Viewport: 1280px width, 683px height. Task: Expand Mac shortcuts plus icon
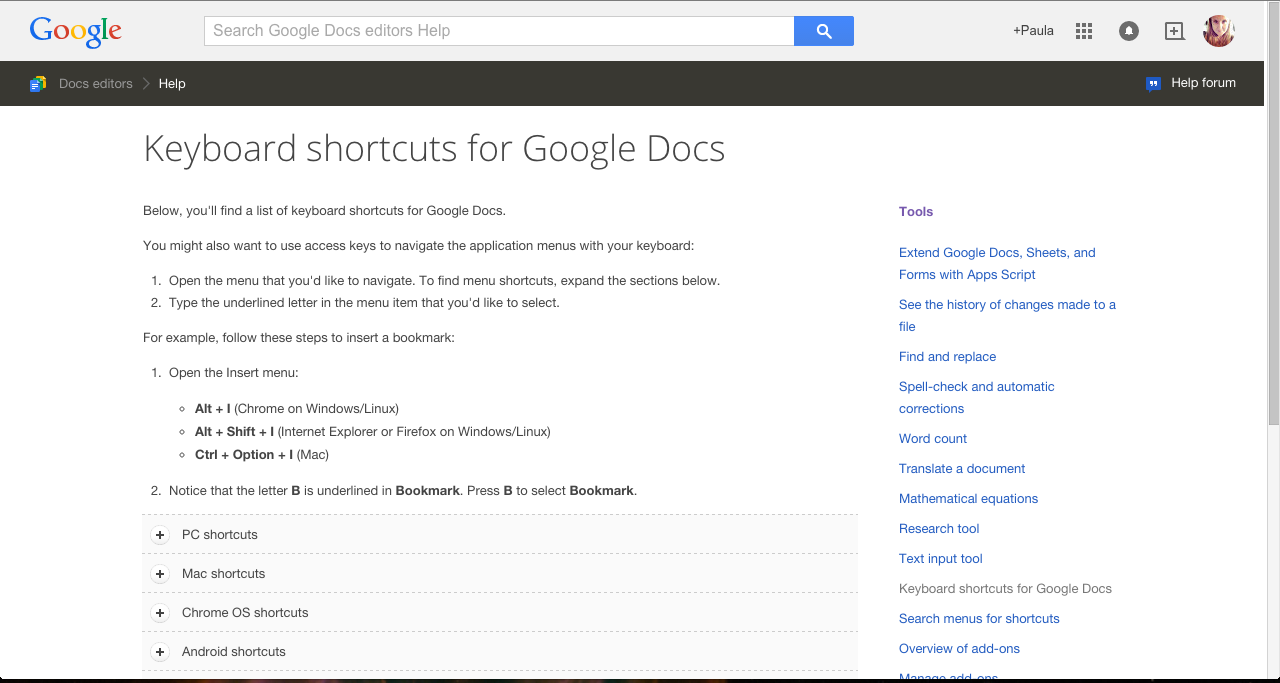(x=160, y=574)
